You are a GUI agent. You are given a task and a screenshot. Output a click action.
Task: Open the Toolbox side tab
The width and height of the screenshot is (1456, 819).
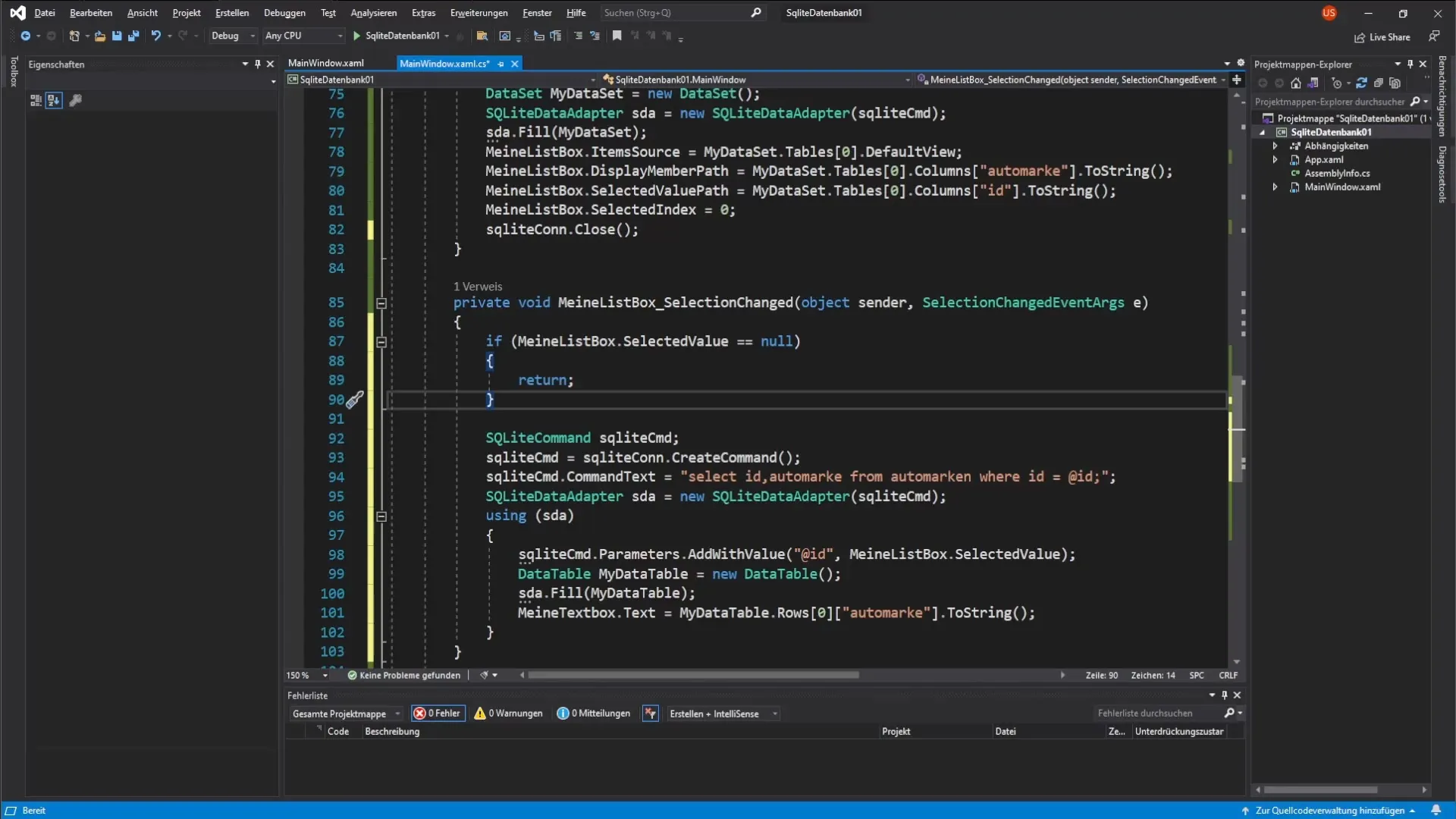click(14, 71)
